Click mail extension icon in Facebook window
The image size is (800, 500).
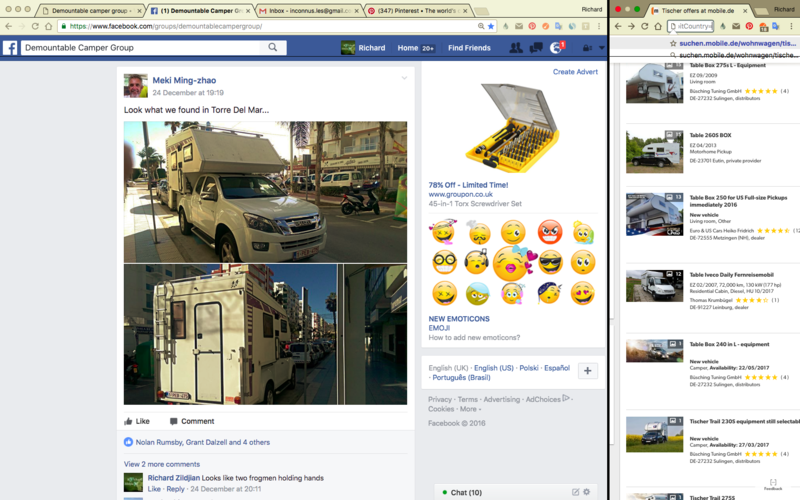tap(519, 26)
